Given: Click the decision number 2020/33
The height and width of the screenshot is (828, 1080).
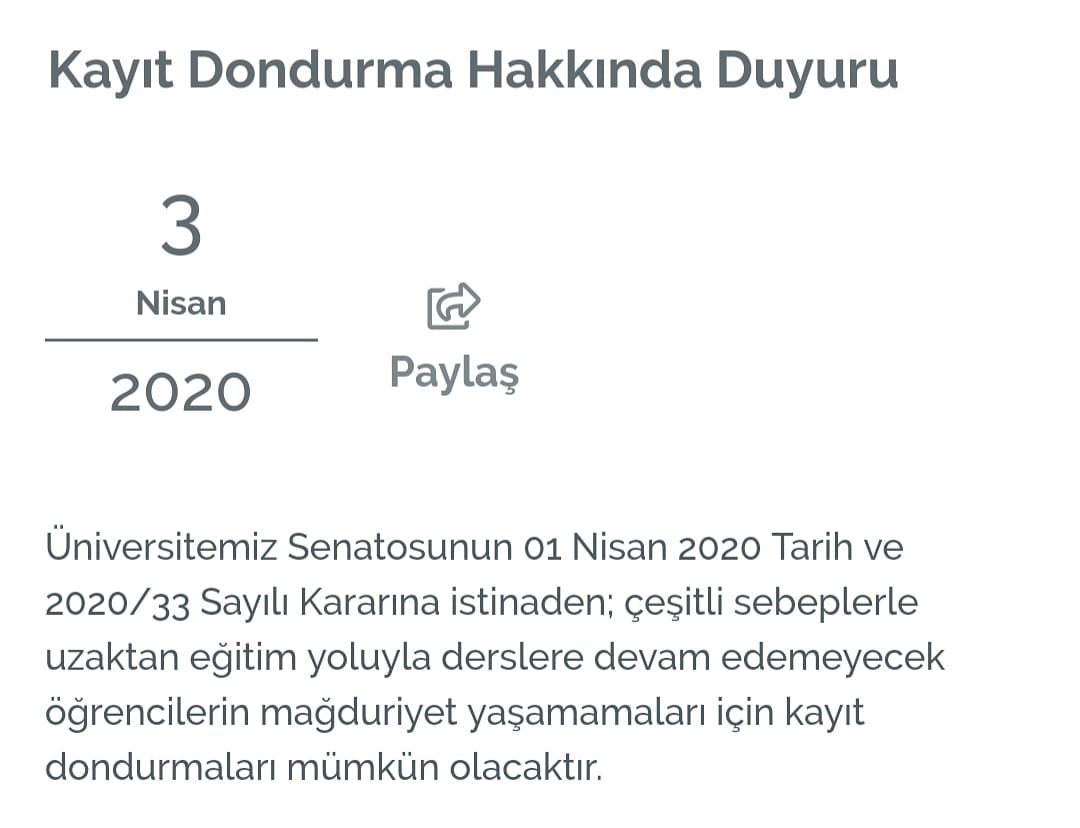Looking at the screenshot, I should [x=117, y=604].
